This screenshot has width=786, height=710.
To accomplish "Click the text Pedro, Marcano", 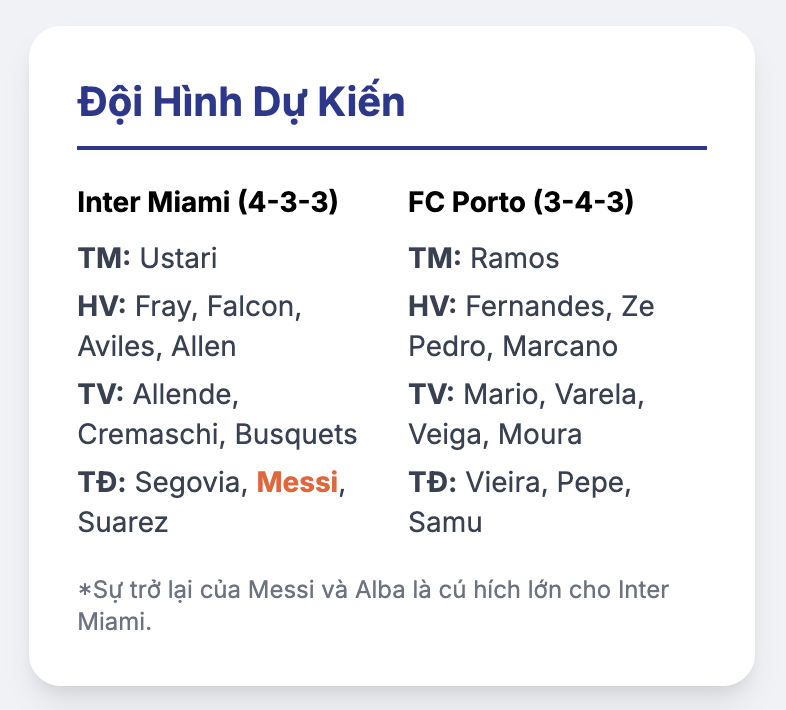I will tap(513, 346).
